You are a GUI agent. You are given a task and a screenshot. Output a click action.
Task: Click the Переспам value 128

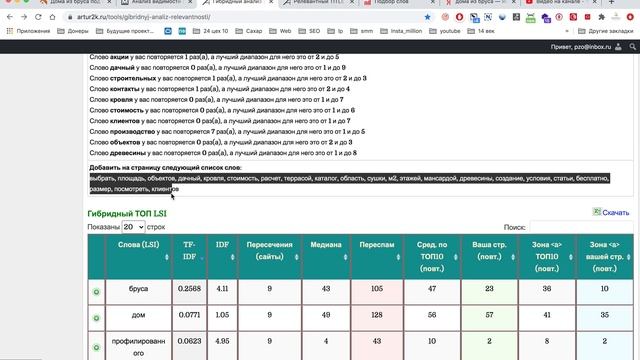coord(377,315)
